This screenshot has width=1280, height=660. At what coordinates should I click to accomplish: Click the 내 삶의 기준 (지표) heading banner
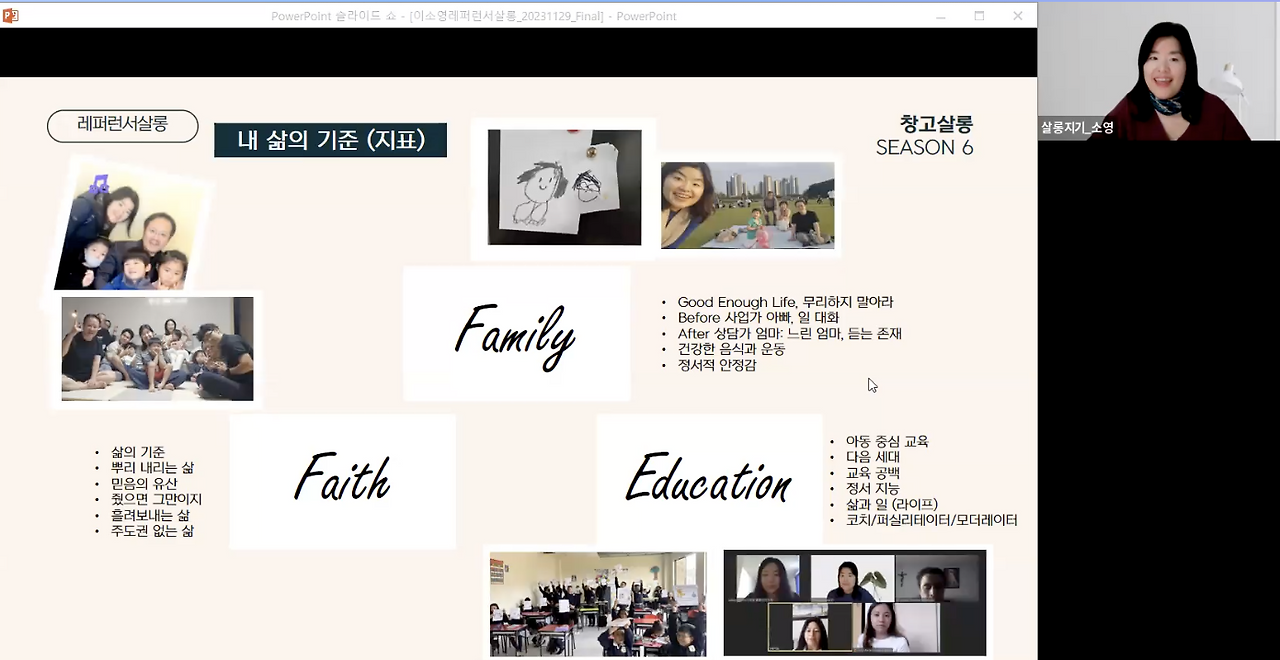click(330, 140)
